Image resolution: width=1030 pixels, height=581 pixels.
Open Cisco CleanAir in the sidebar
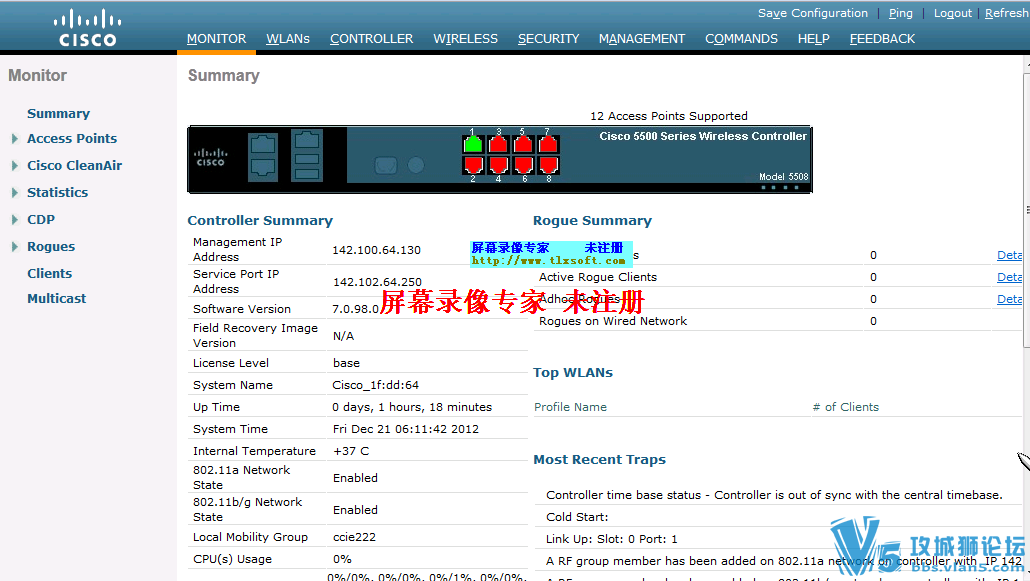click(x=74, y=166)
